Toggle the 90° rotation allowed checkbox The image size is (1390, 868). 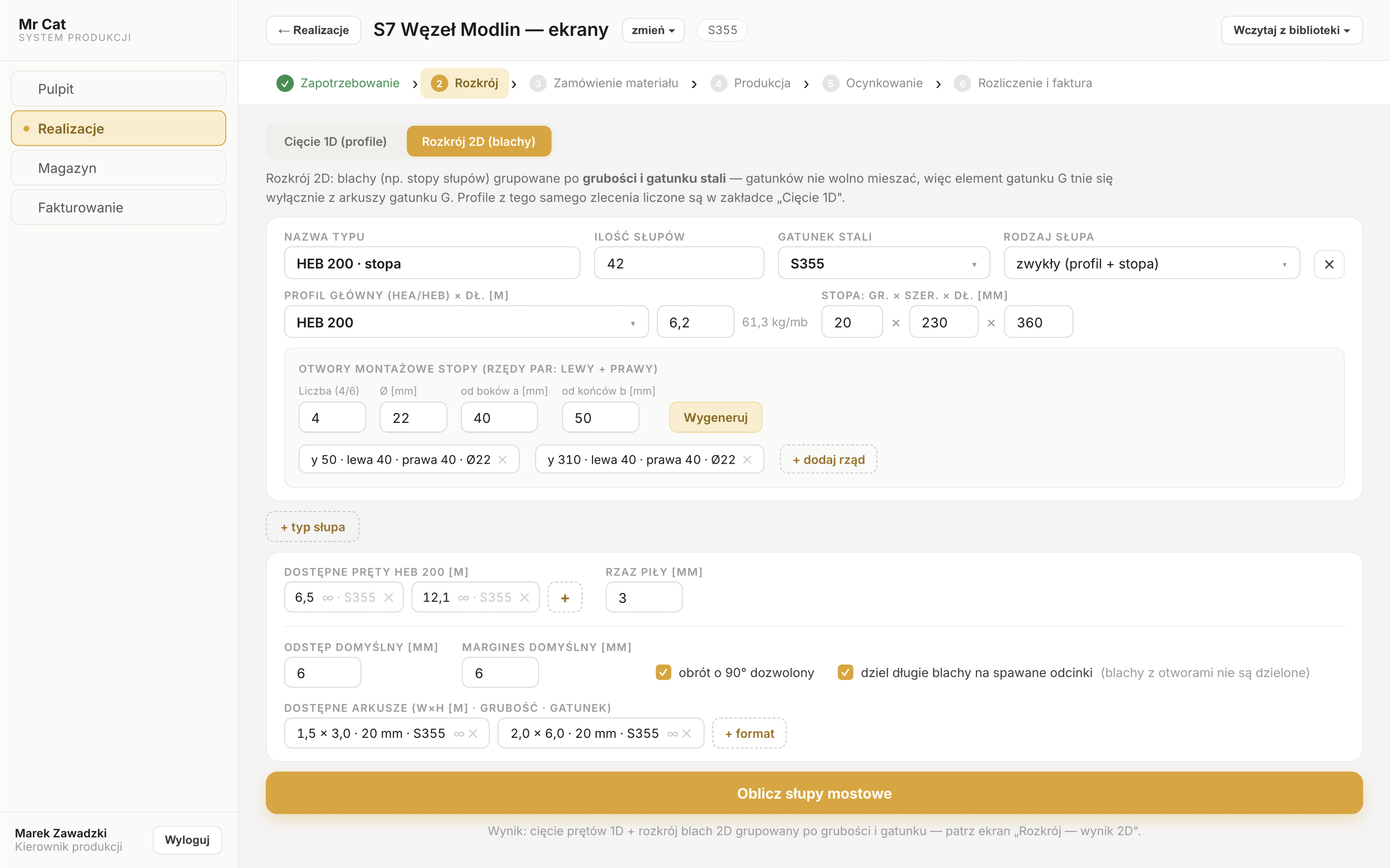pos(663,672)
